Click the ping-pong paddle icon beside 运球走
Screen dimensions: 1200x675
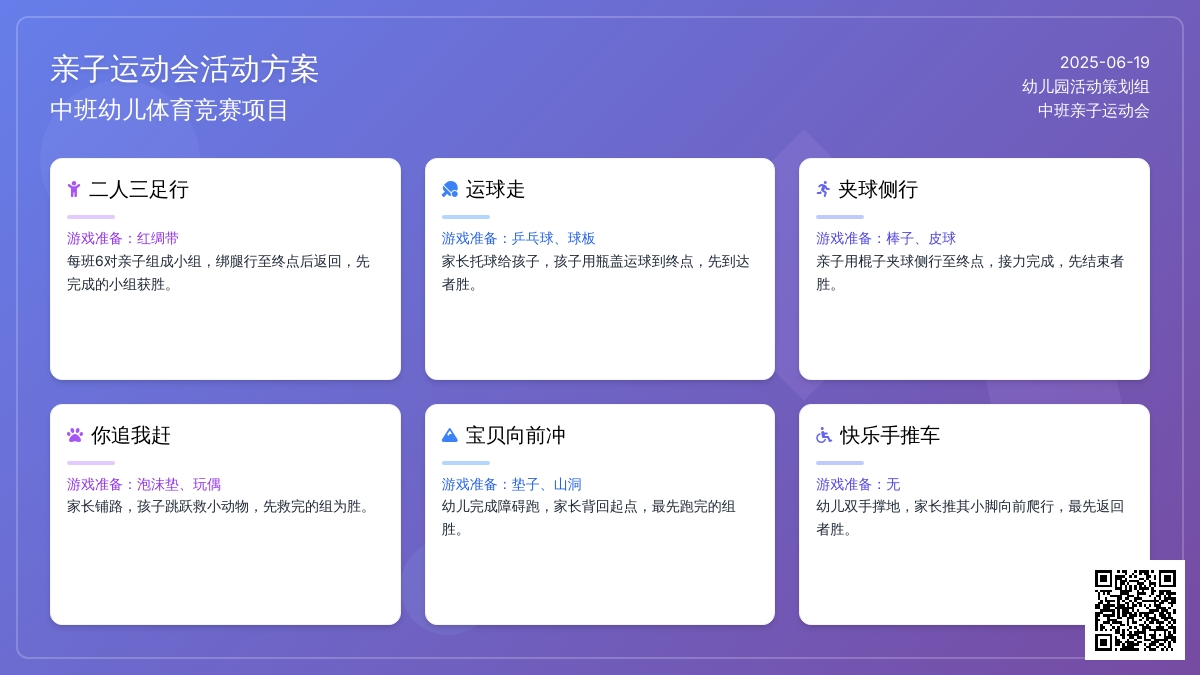pyautogui.click(x=450, y=189)
